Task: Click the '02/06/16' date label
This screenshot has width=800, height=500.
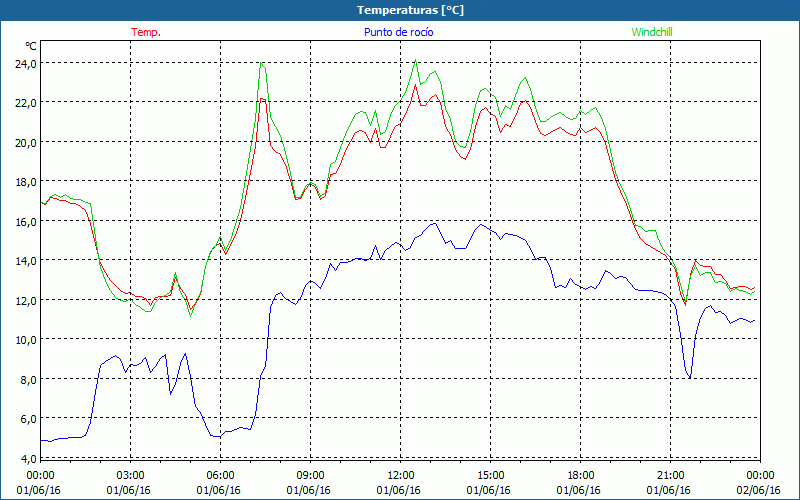Action: pyautogui.click(x=760, y=490)
